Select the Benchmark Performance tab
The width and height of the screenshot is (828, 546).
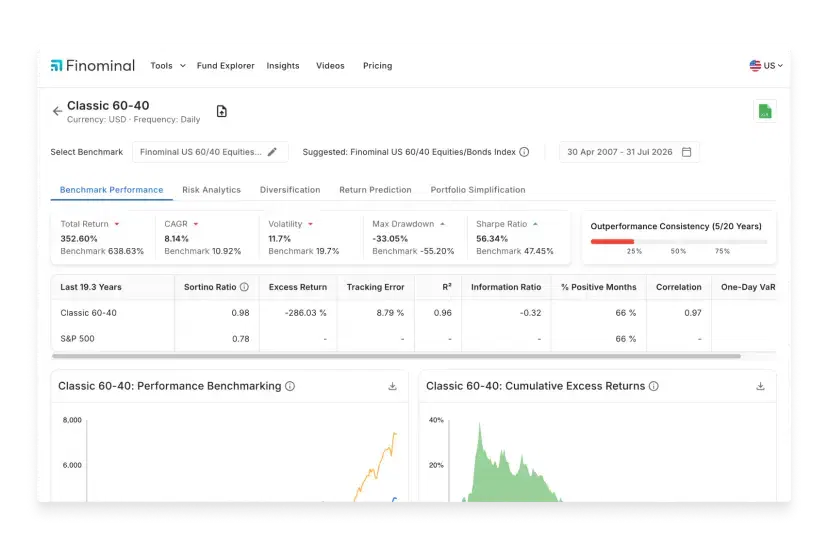111,190
